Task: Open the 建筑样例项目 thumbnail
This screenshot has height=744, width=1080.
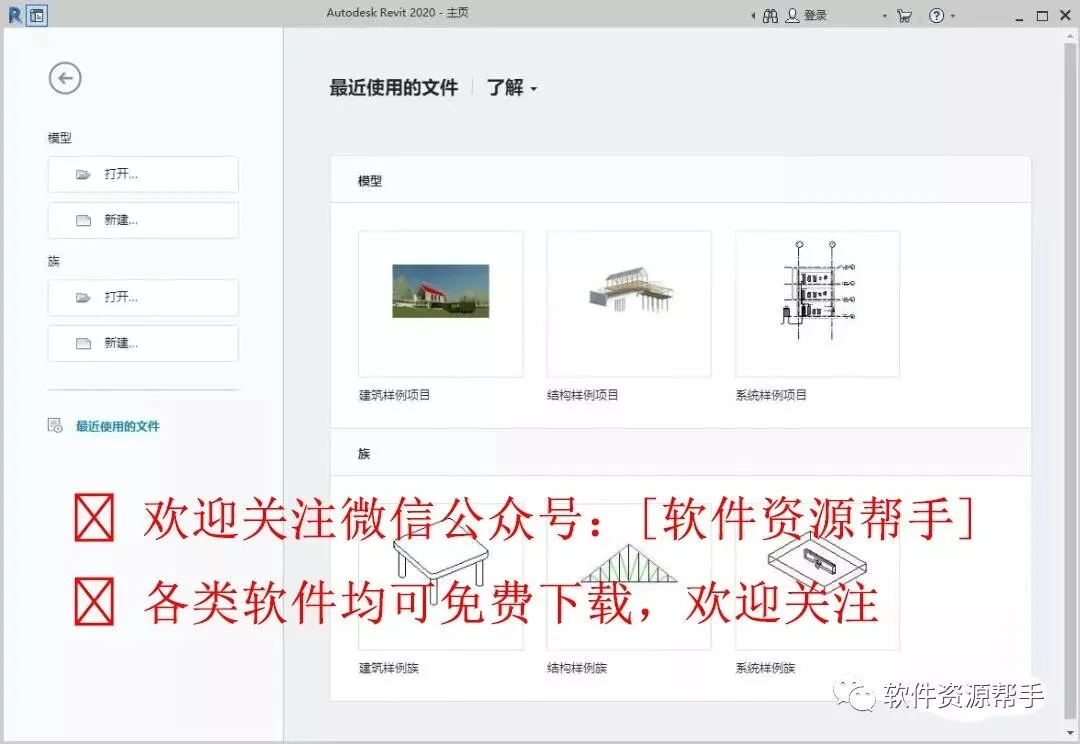Action: point(441,304)
